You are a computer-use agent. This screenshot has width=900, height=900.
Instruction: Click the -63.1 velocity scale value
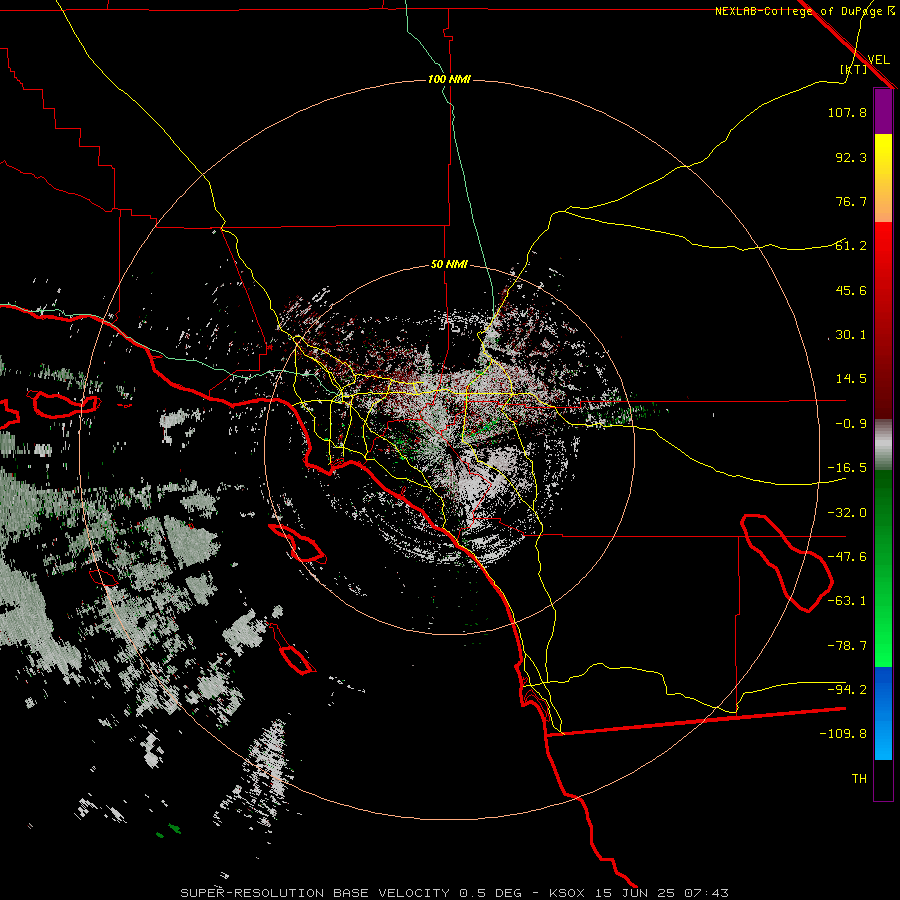pyautogui.click(x=847, y=601)
